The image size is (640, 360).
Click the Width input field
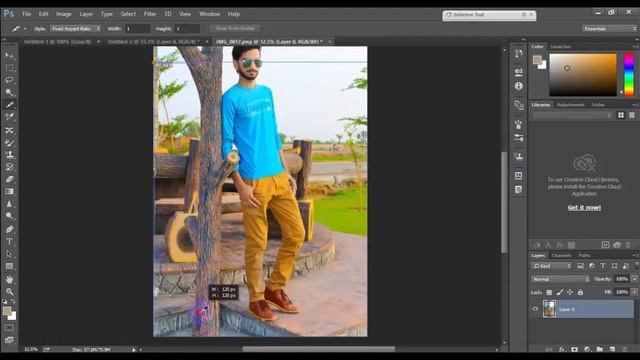tap(138, 29)
